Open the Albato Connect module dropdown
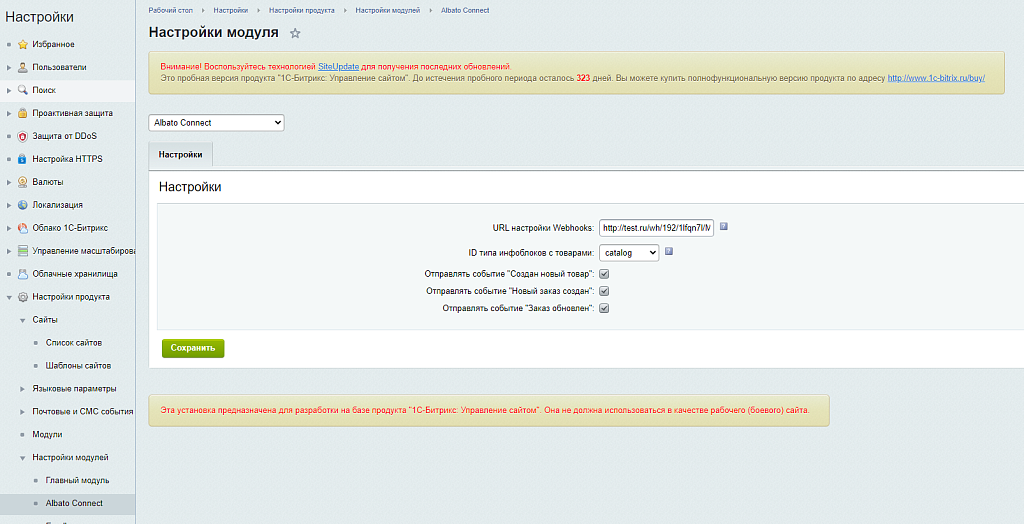This screenshot has height=524, width=1024. tap(216, 123)
